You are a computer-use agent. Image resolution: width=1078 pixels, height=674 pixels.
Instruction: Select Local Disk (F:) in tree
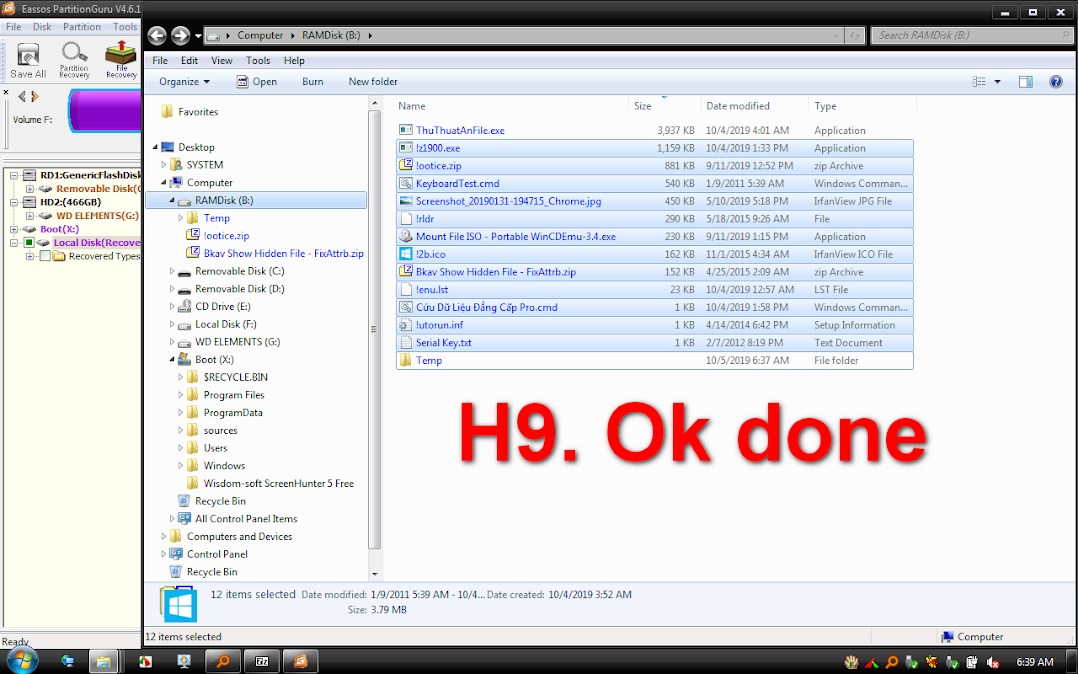(226, 324)
